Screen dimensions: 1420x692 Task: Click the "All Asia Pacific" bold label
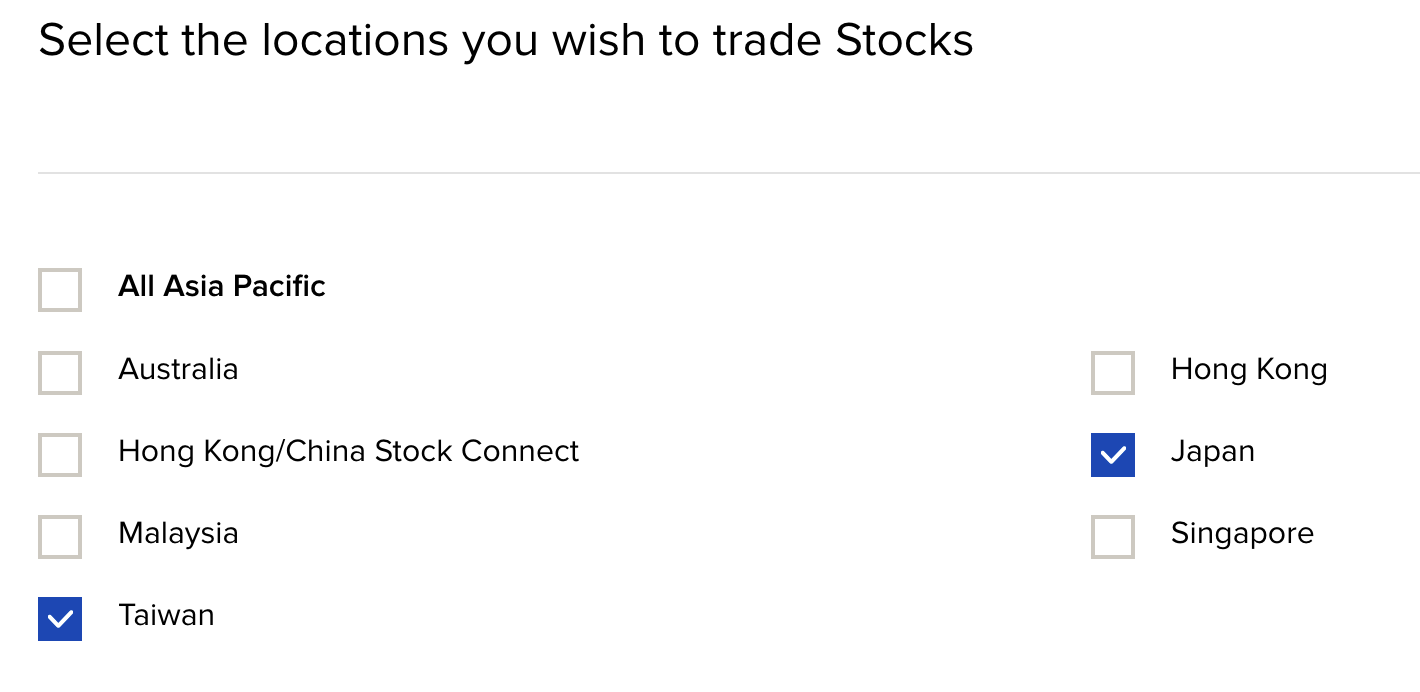(222, 287)
